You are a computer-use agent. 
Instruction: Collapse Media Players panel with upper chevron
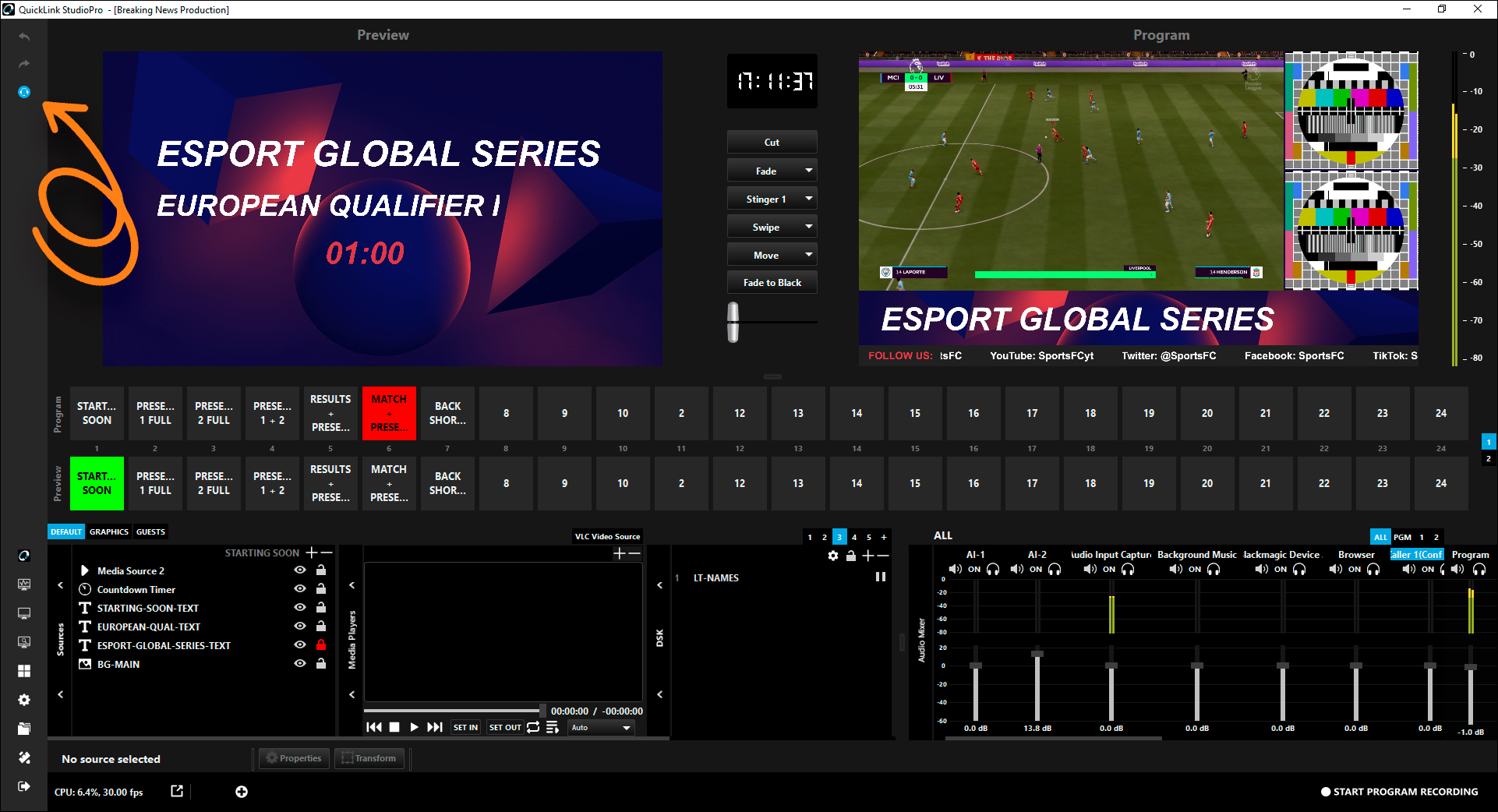pos(352,585)
